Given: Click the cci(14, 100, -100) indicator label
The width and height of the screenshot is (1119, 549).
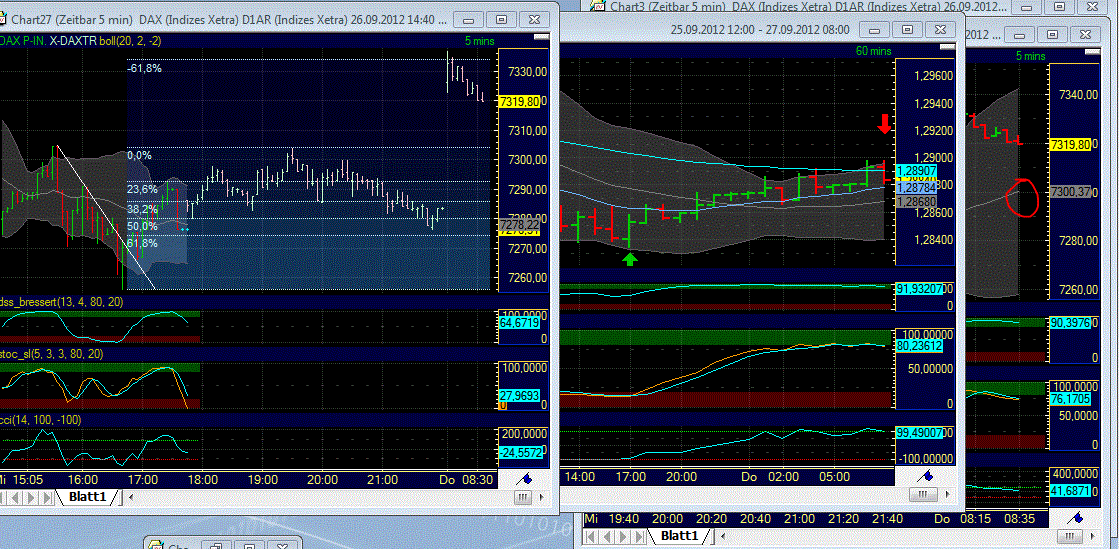Looking at the screenshot, I should click(41, 420).
